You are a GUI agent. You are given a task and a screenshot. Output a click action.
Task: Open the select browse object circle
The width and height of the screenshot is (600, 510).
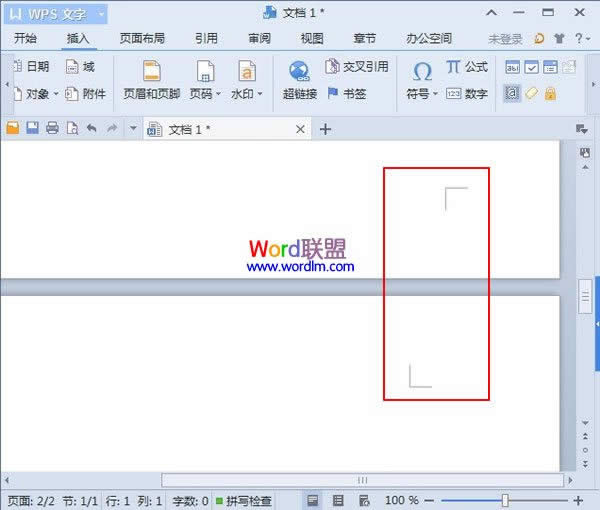585,450
